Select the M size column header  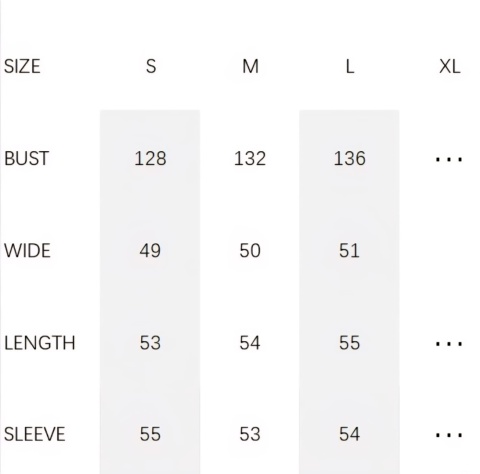(250, 66)
